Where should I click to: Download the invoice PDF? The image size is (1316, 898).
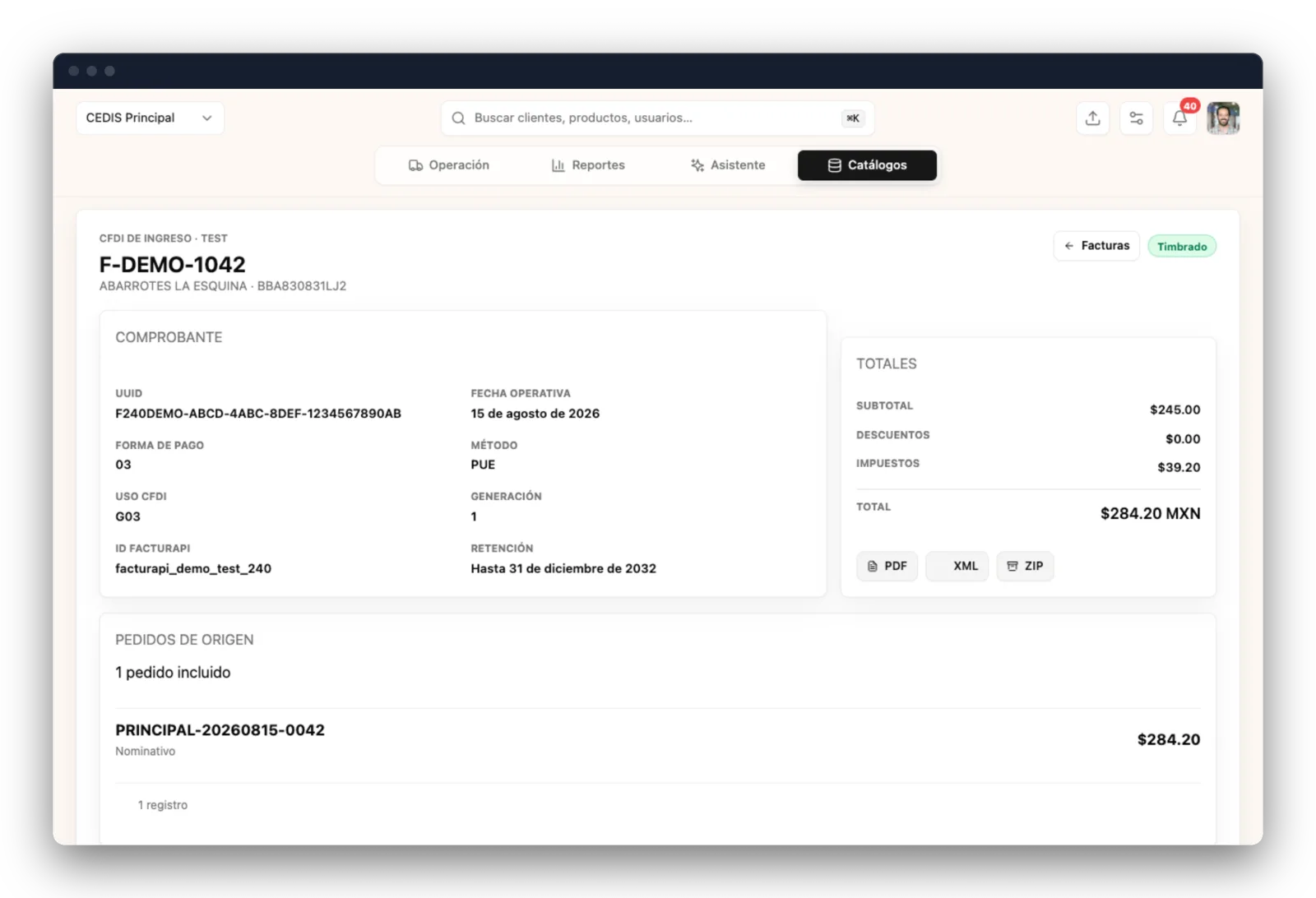pos(887,566)
